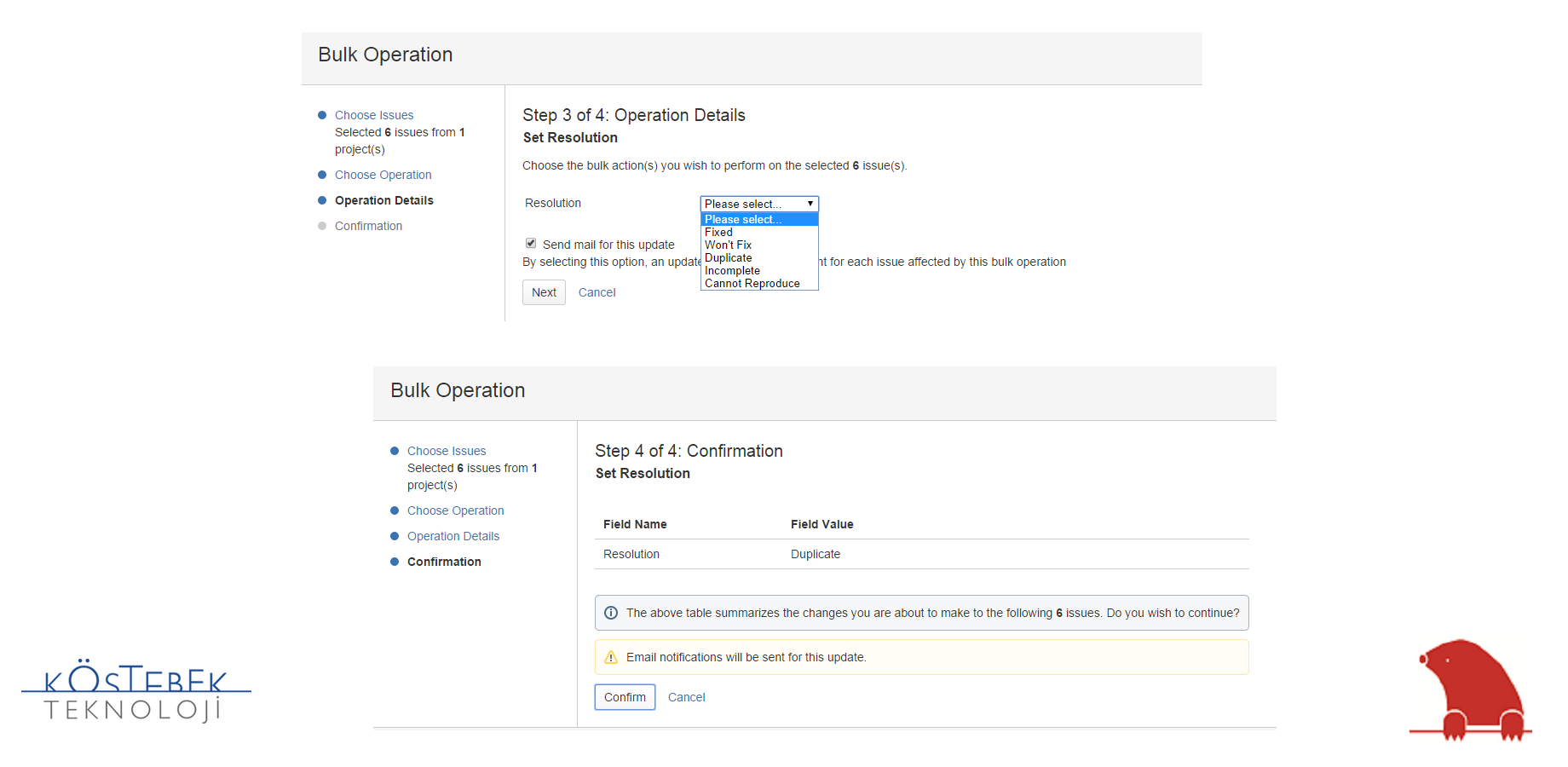Choose 'Won't Fix' resolution option
Image resolution: width=1568 pixels, height=767 pixels.
(x=759, y=245)
